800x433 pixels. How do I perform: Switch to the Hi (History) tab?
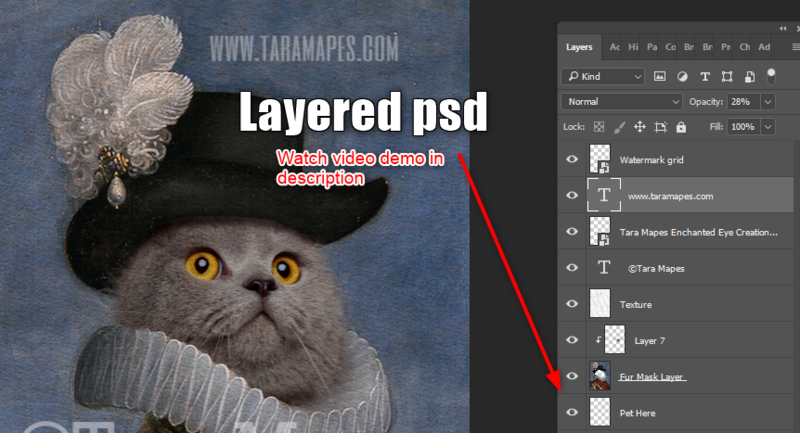pyautogui.click(x=633, y=47)
